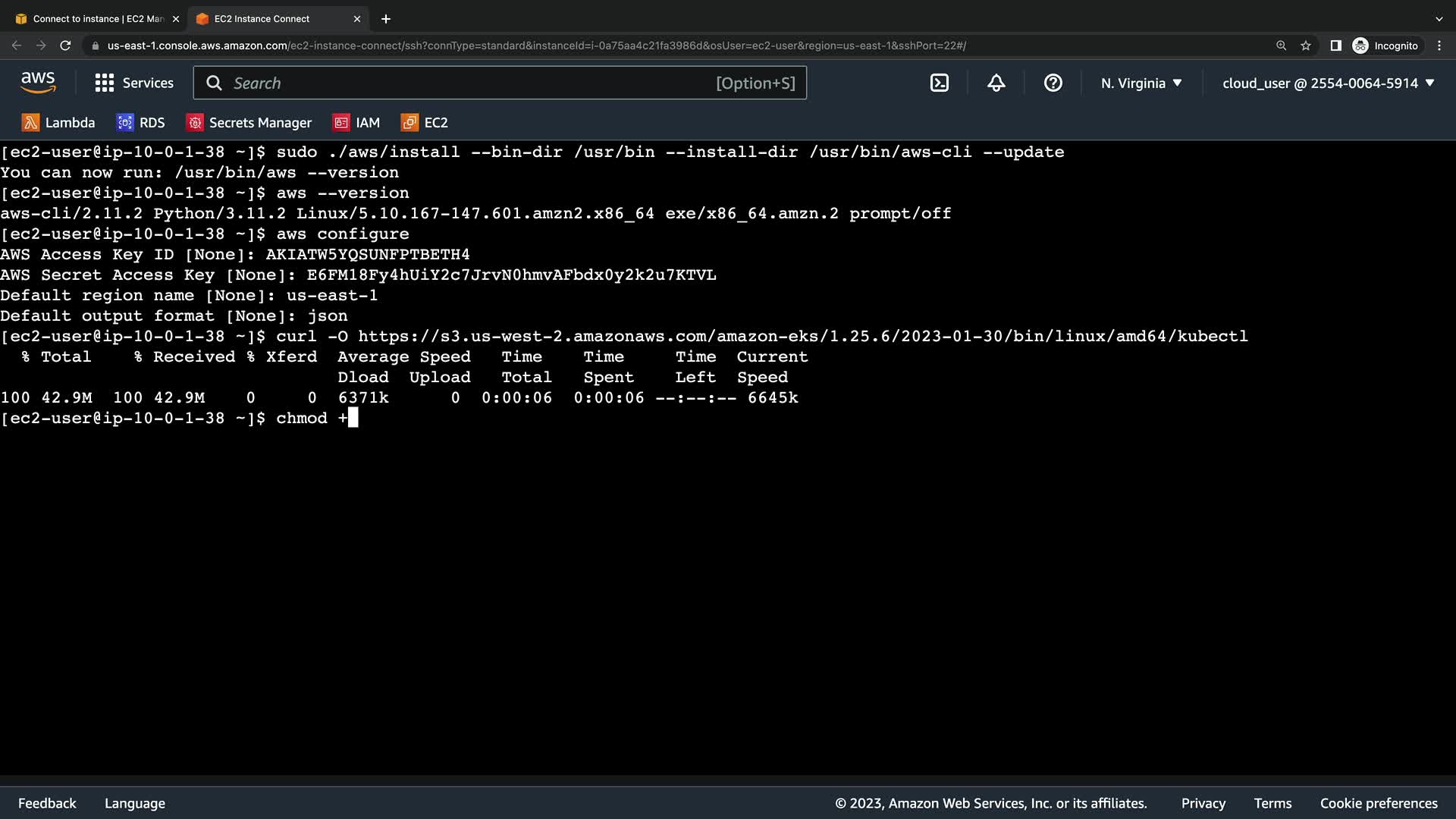Expand the N. Virginia region dropdown
Screen dimensions: 1456x819
pyautogui.click(x=1141, y=83)
